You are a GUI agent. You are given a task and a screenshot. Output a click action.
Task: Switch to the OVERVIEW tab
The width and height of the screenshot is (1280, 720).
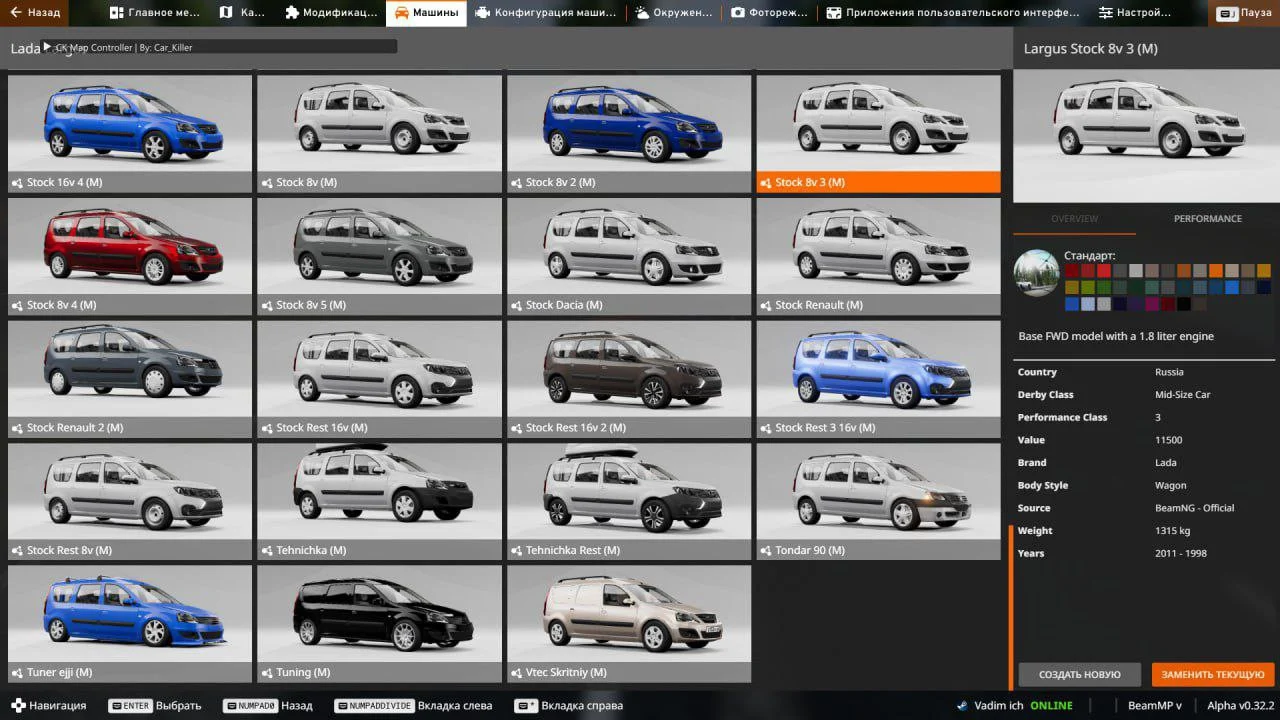1074,219
